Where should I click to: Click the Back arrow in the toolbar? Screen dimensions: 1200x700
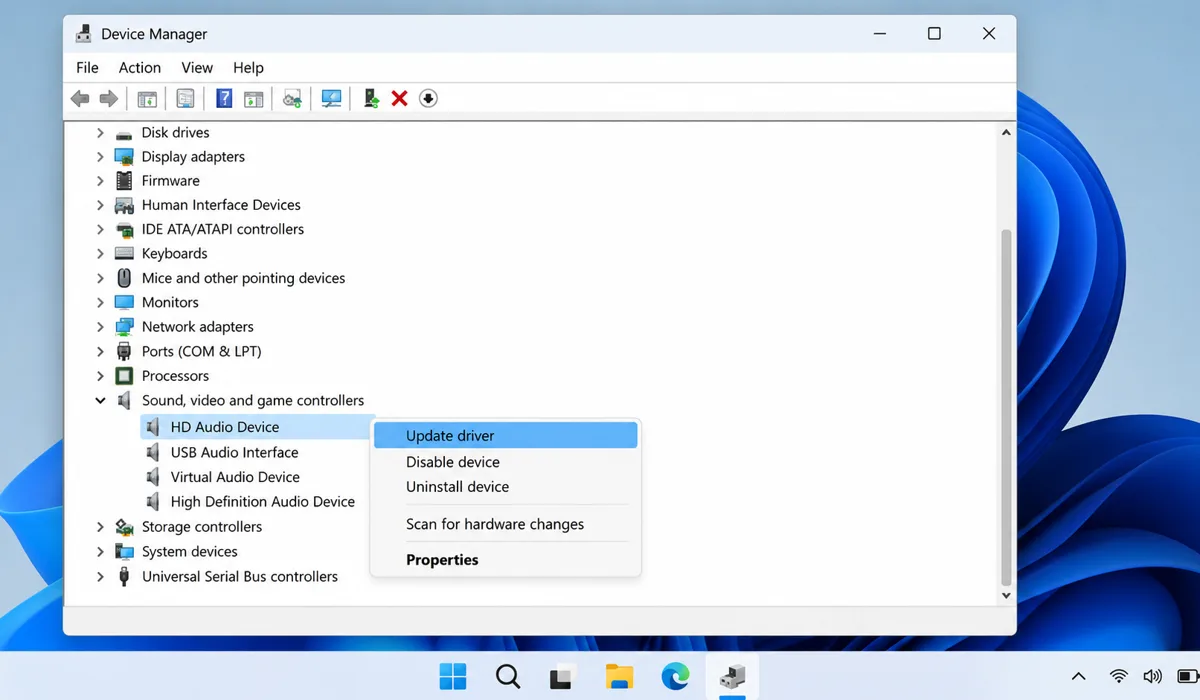click(80, 98)
